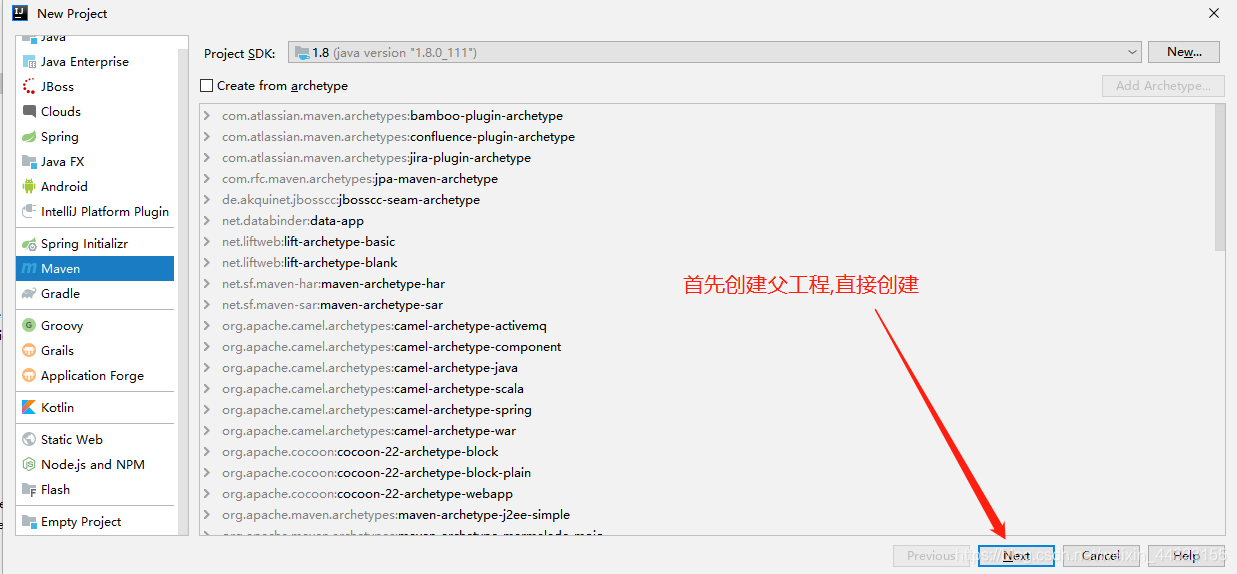Click the Kotlin K icon
The width and height of the screenshot is (1237, 574).
29,408
